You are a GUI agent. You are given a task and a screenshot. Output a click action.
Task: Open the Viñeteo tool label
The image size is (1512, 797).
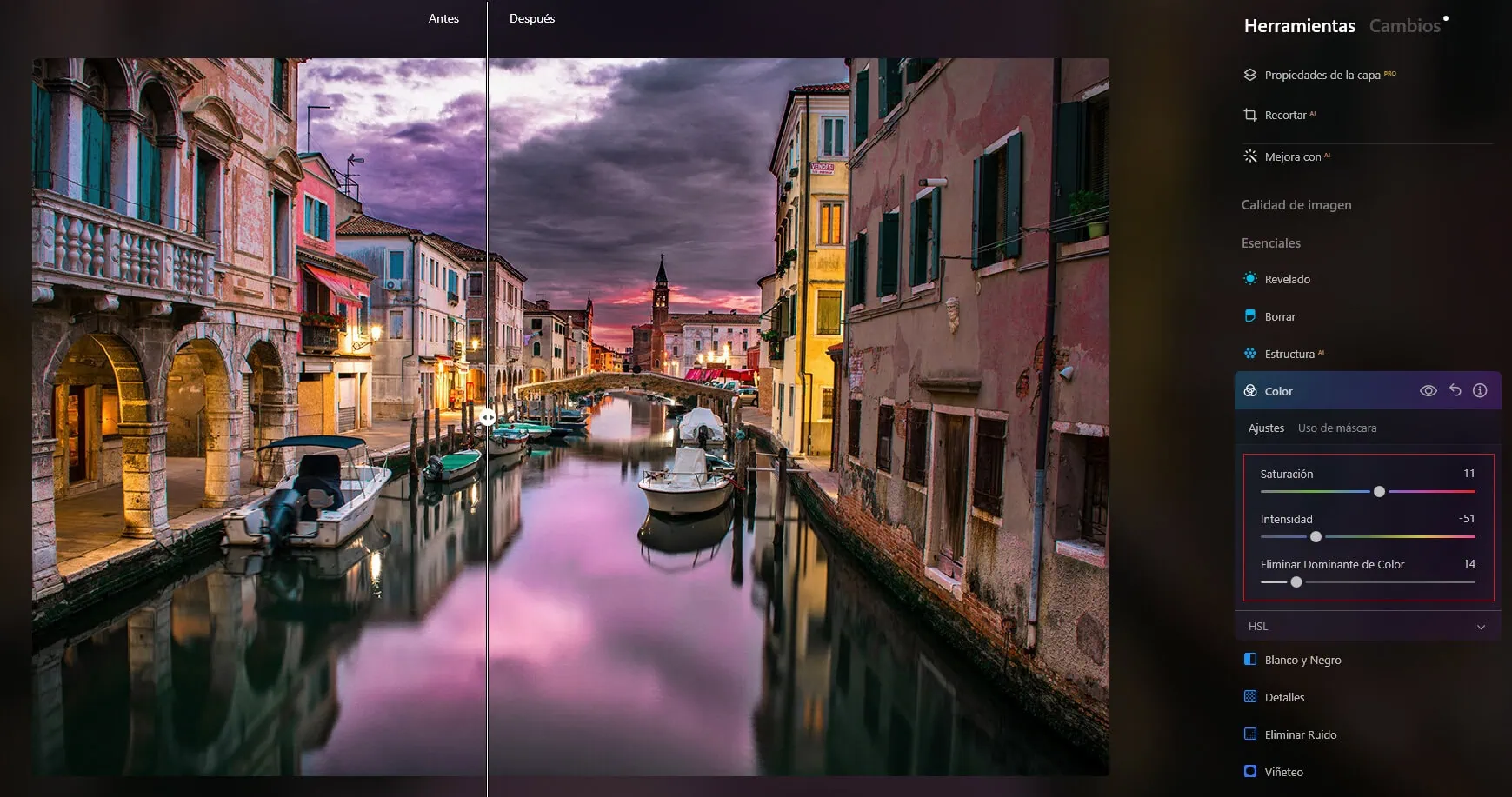(x=1283, y=772)
